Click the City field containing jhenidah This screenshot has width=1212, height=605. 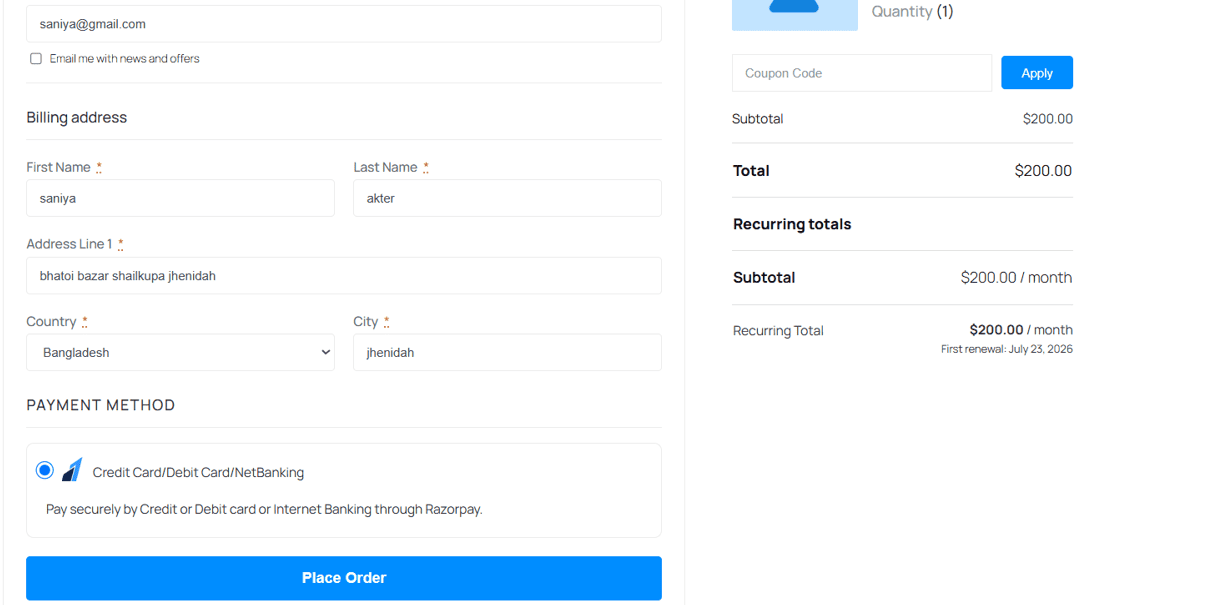507,352
